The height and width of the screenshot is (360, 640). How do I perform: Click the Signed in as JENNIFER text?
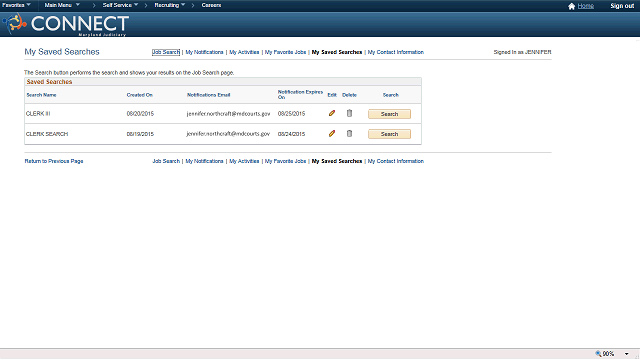point(522,52)
